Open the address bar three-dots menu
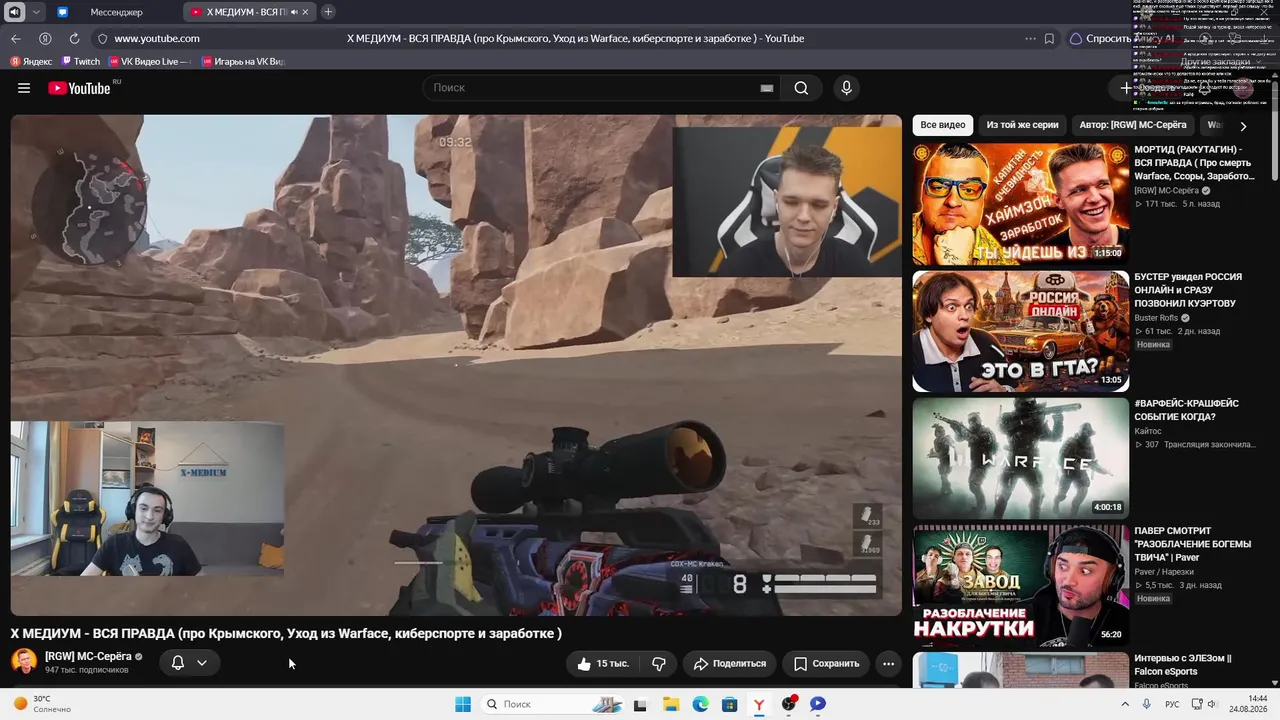 [x=1030, y=39]
